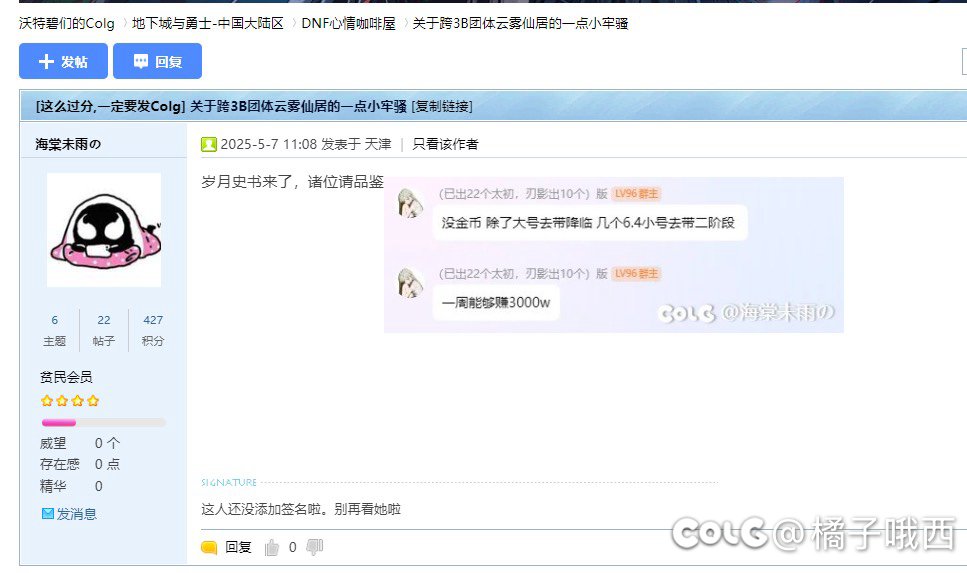
Task: Select 只看该作者 filter link
Action: coord(445,144)
